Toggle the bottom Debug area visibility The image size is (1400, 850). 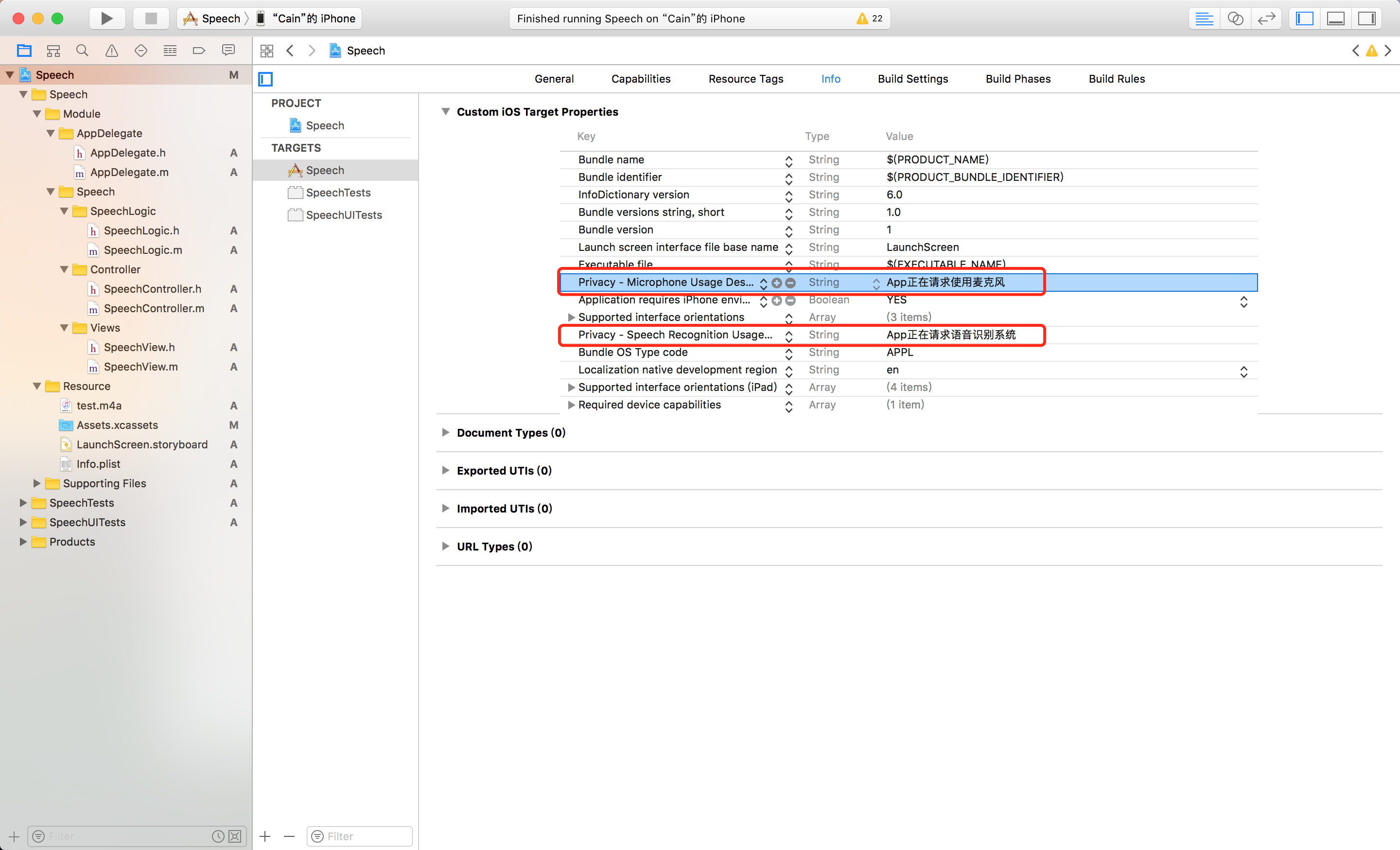pos(1335,18)
